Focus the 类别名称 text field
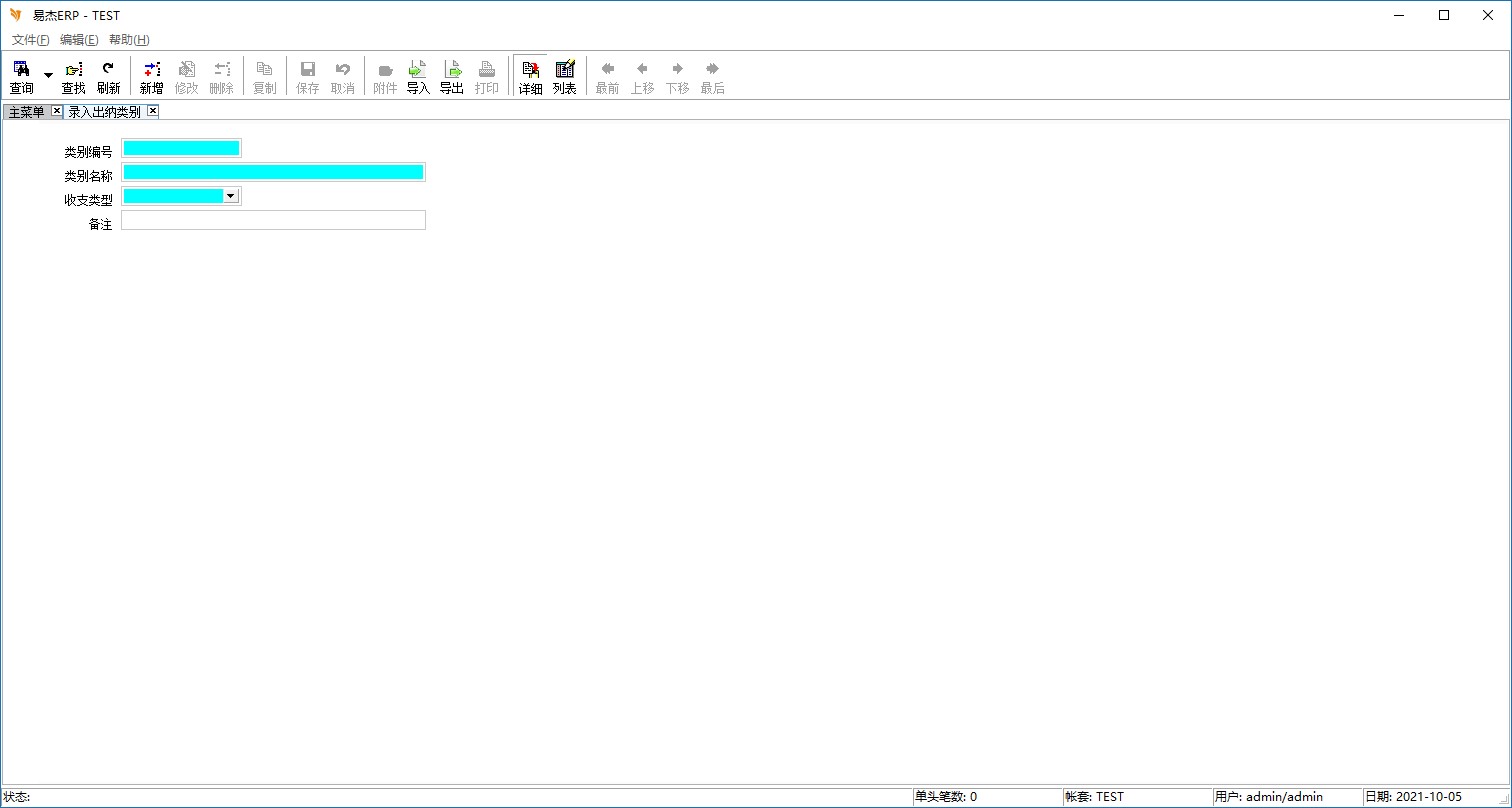Viewport: 1512px width, 808px height. pos(273,172)
